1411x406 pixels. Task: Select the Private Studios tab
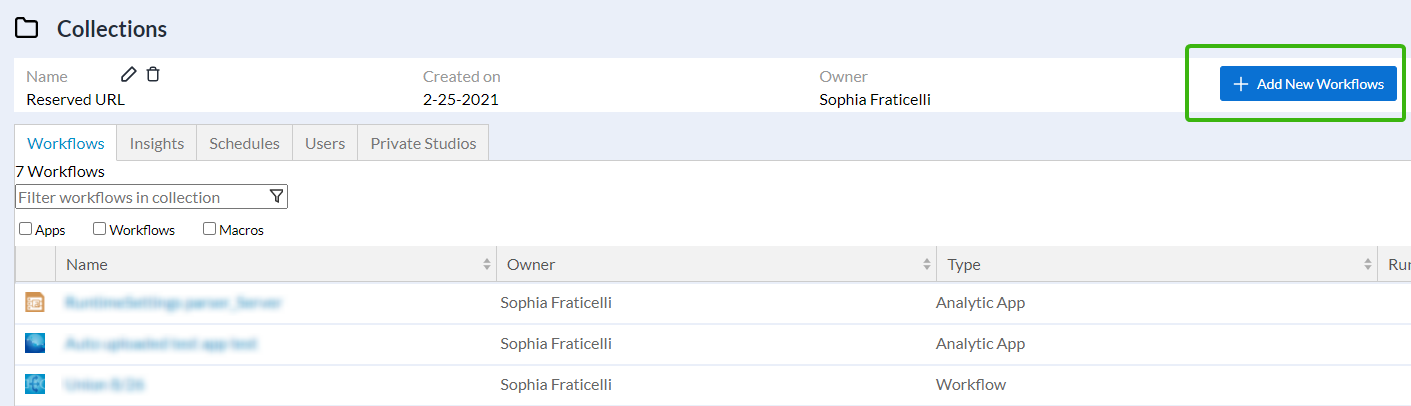tap(423, 143)
